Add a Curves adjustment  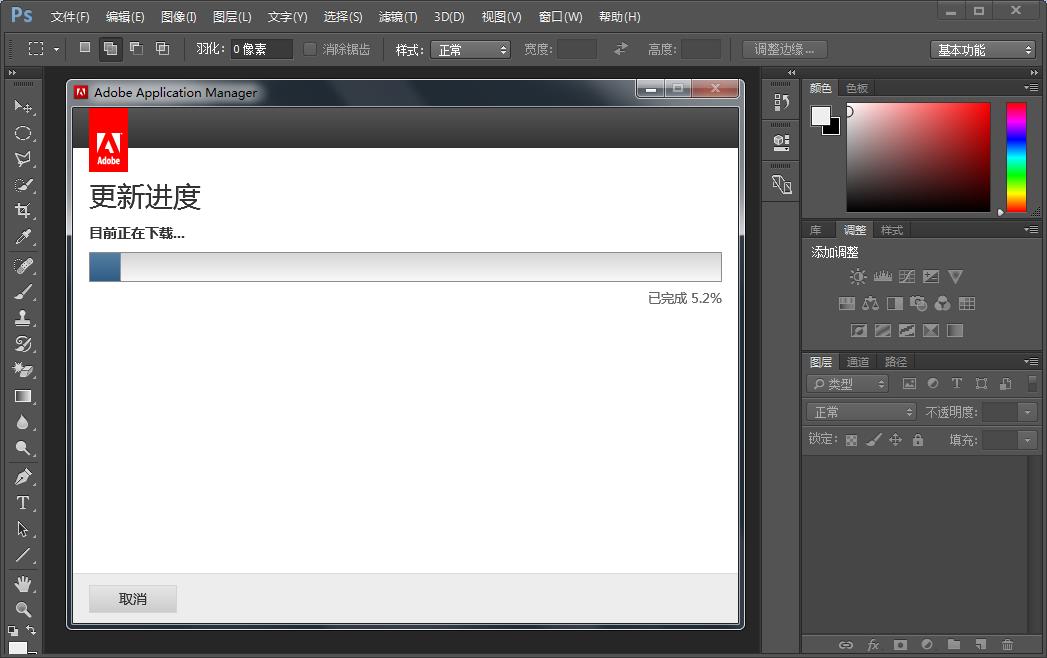tap(907, 277)
